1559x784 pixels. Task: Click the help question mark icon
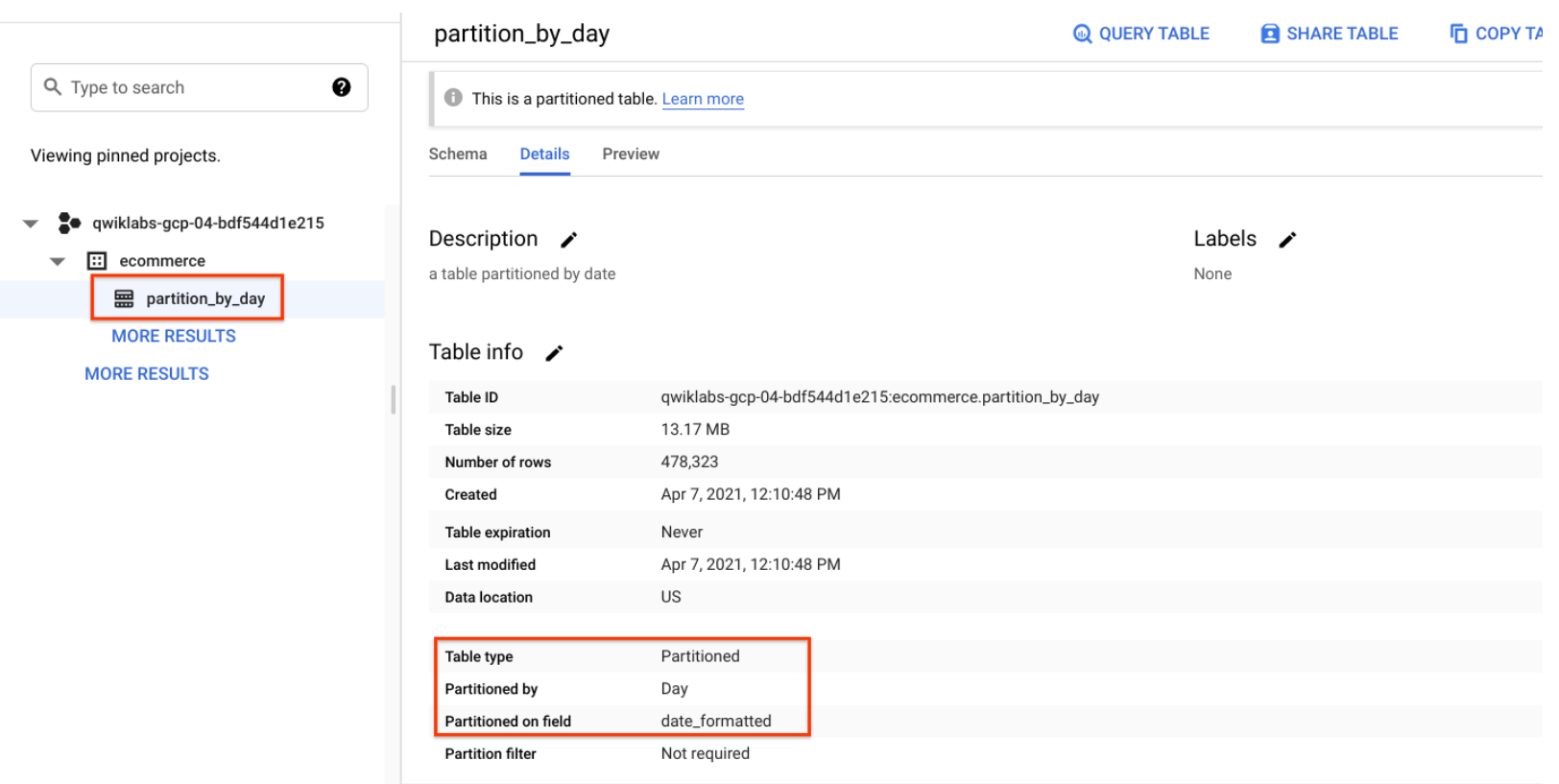(x=341, y=87)
